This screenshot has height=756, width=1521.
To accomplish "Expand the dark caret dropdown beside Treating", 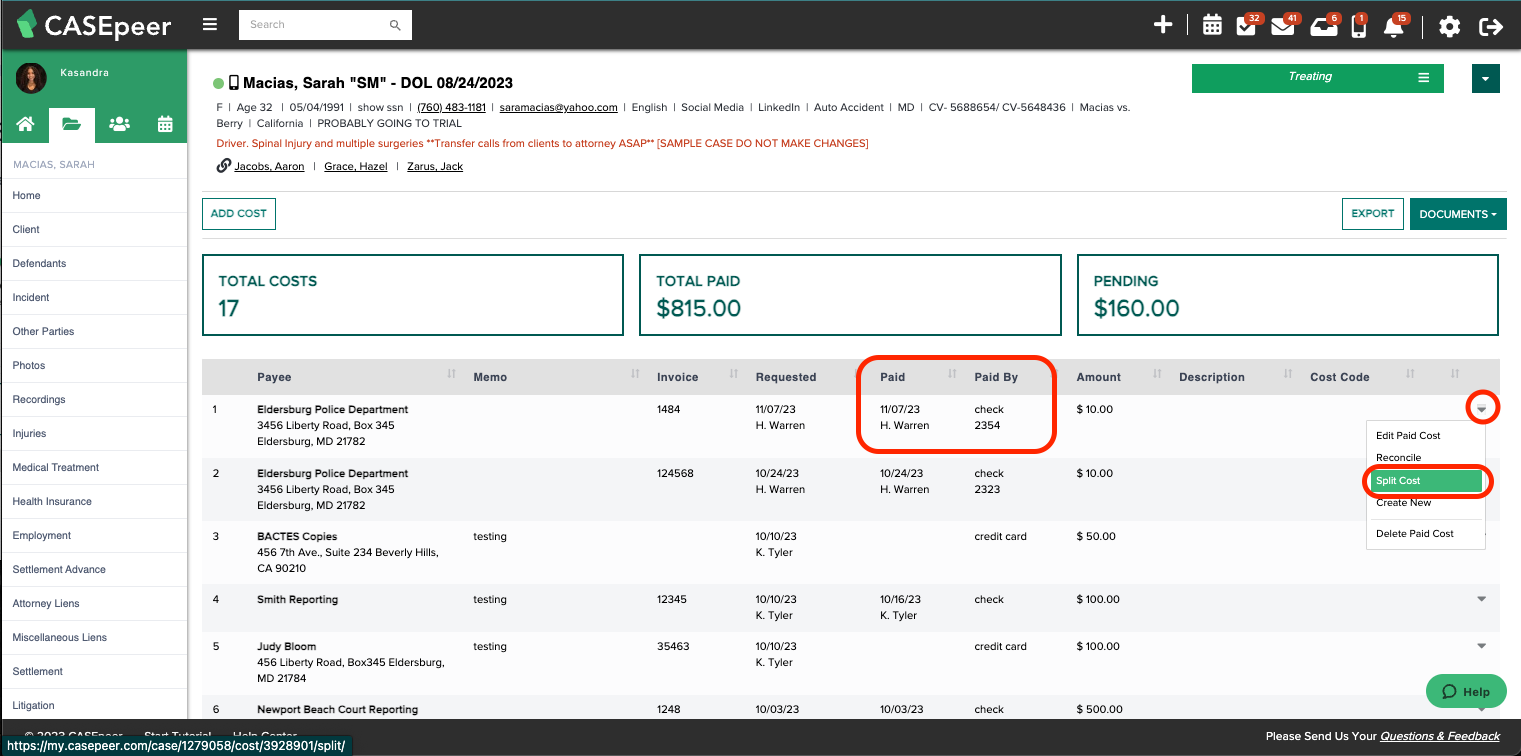I will (x=1485, y=78).
